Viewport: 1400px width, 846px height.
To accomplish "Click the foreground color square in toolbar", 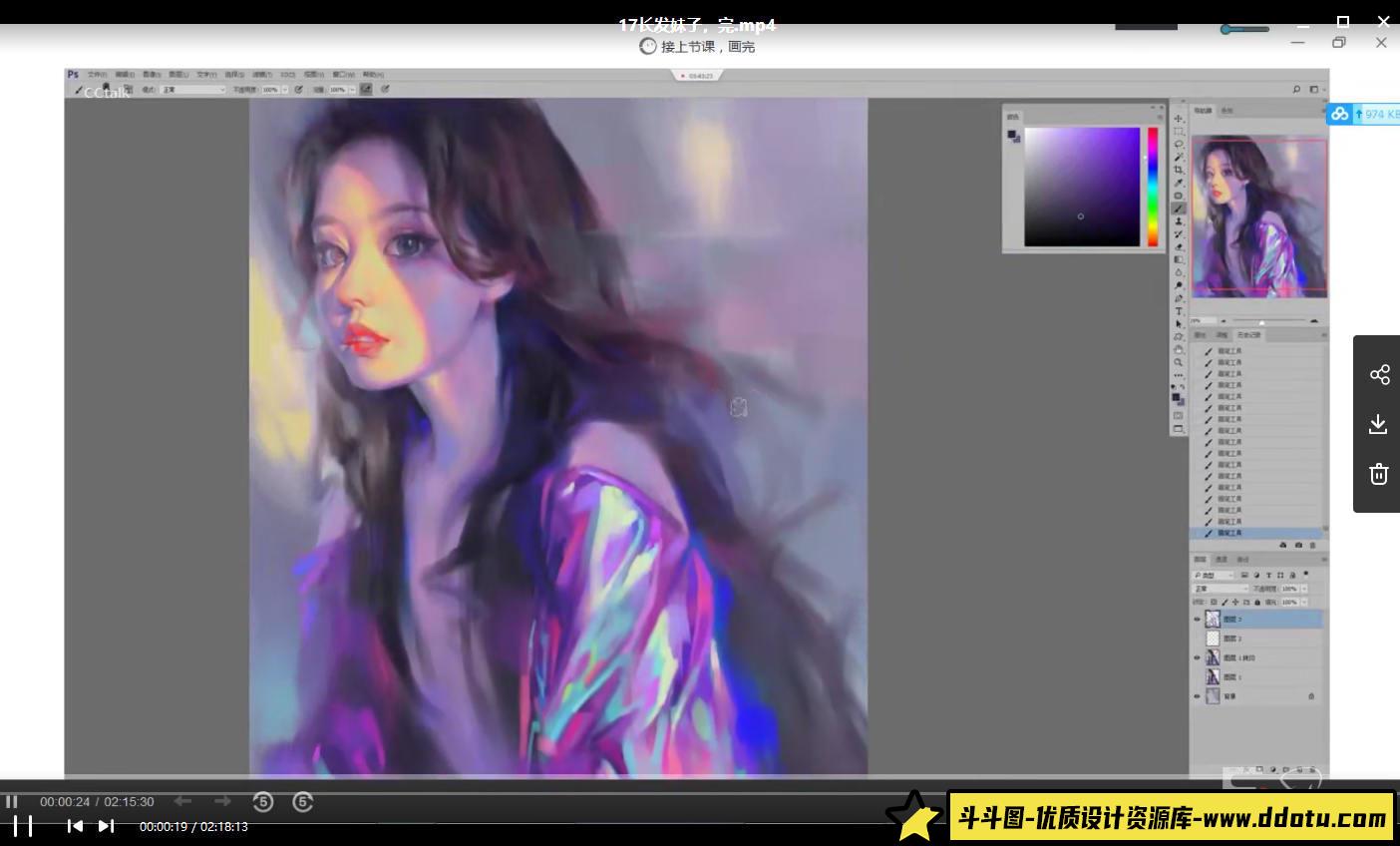I will pyautogui.click(x=1176, y=396).
